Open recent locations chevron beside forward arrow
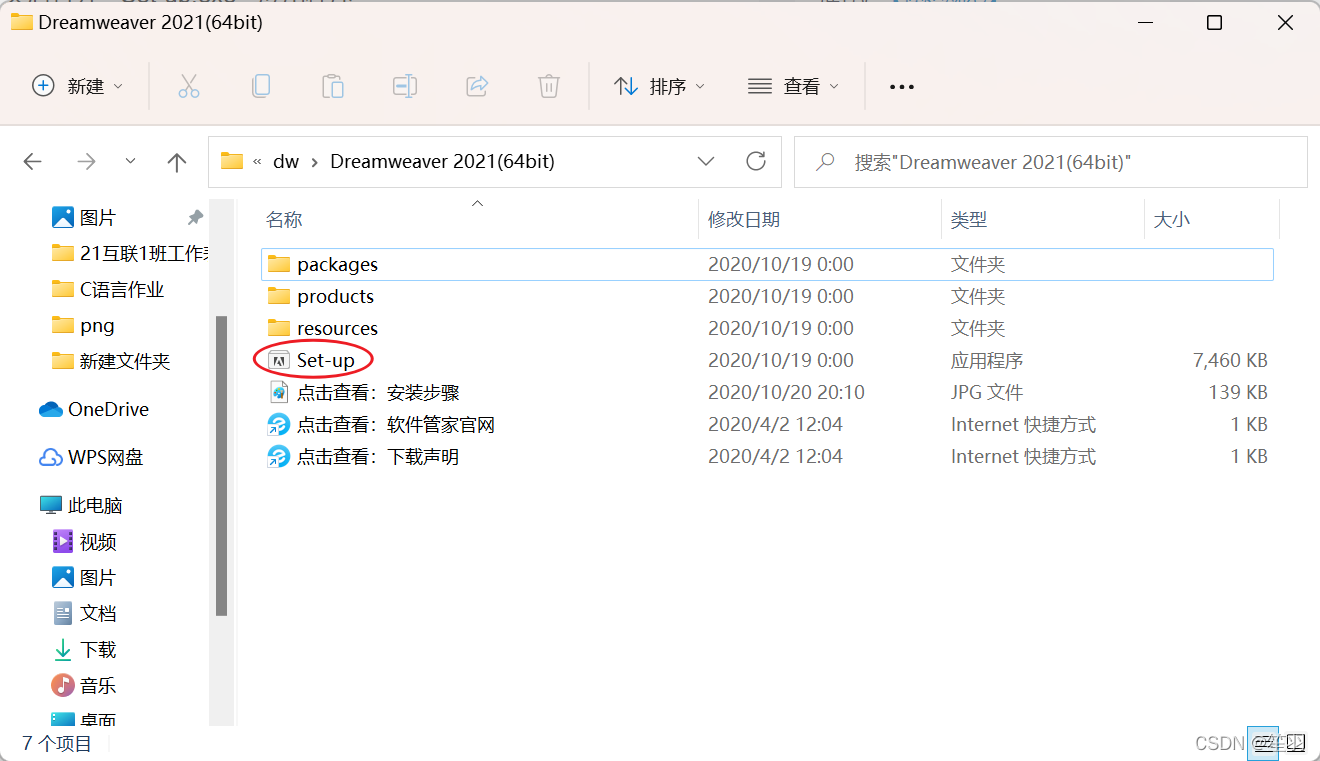 click(130, 161)
